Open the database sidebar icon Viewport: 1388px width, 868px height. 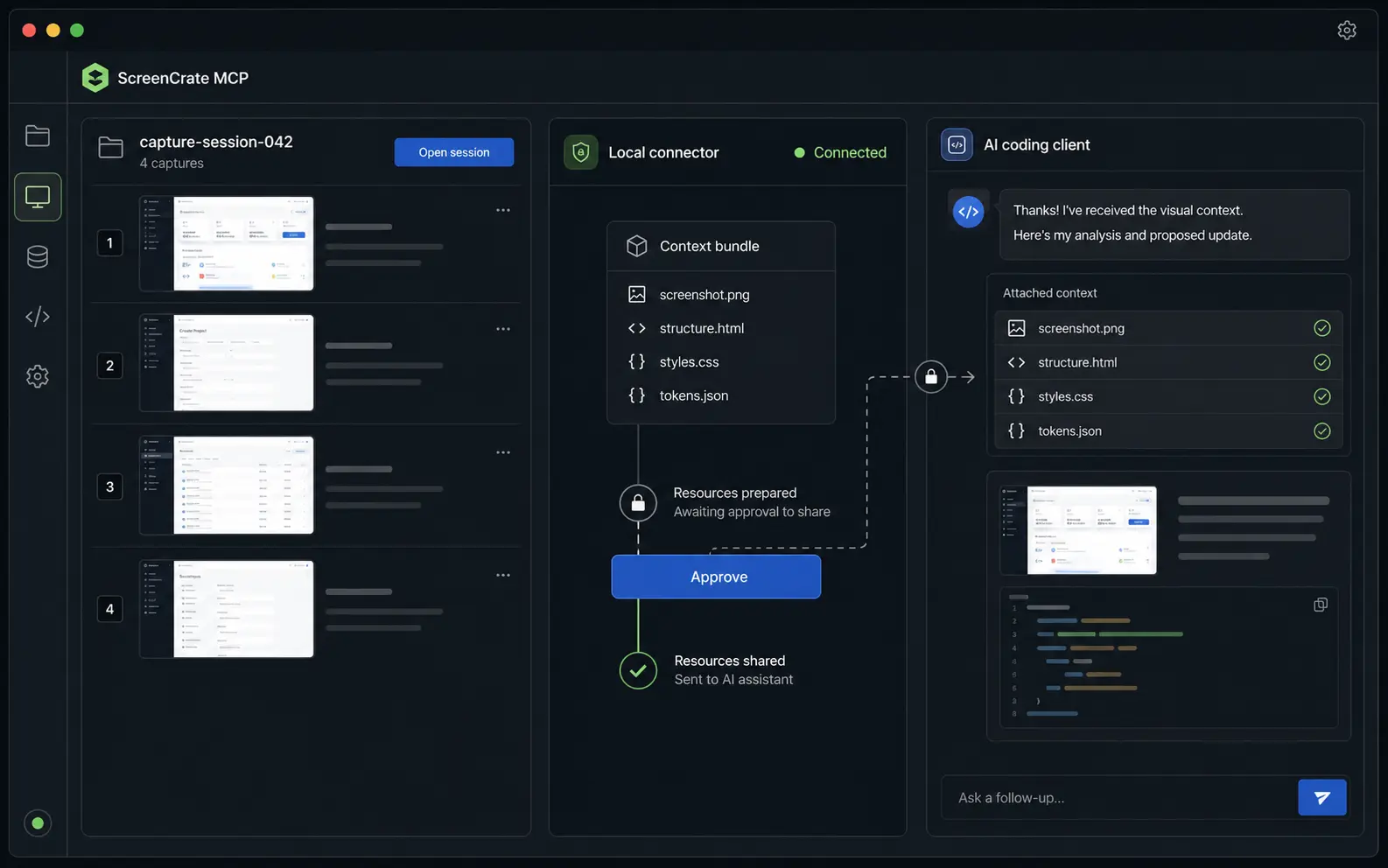click(38, 256)
